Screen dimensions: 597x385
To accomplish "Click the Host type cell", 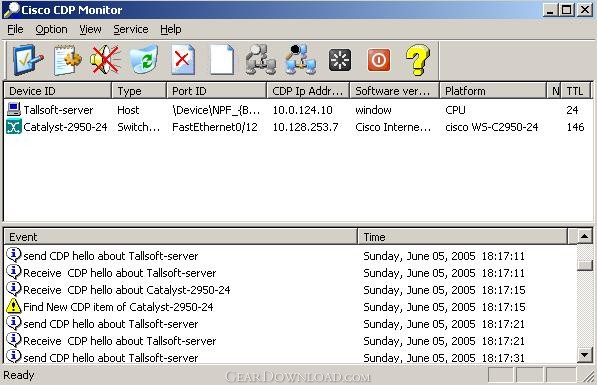I will pyautogui.click(x=128, y=110).
